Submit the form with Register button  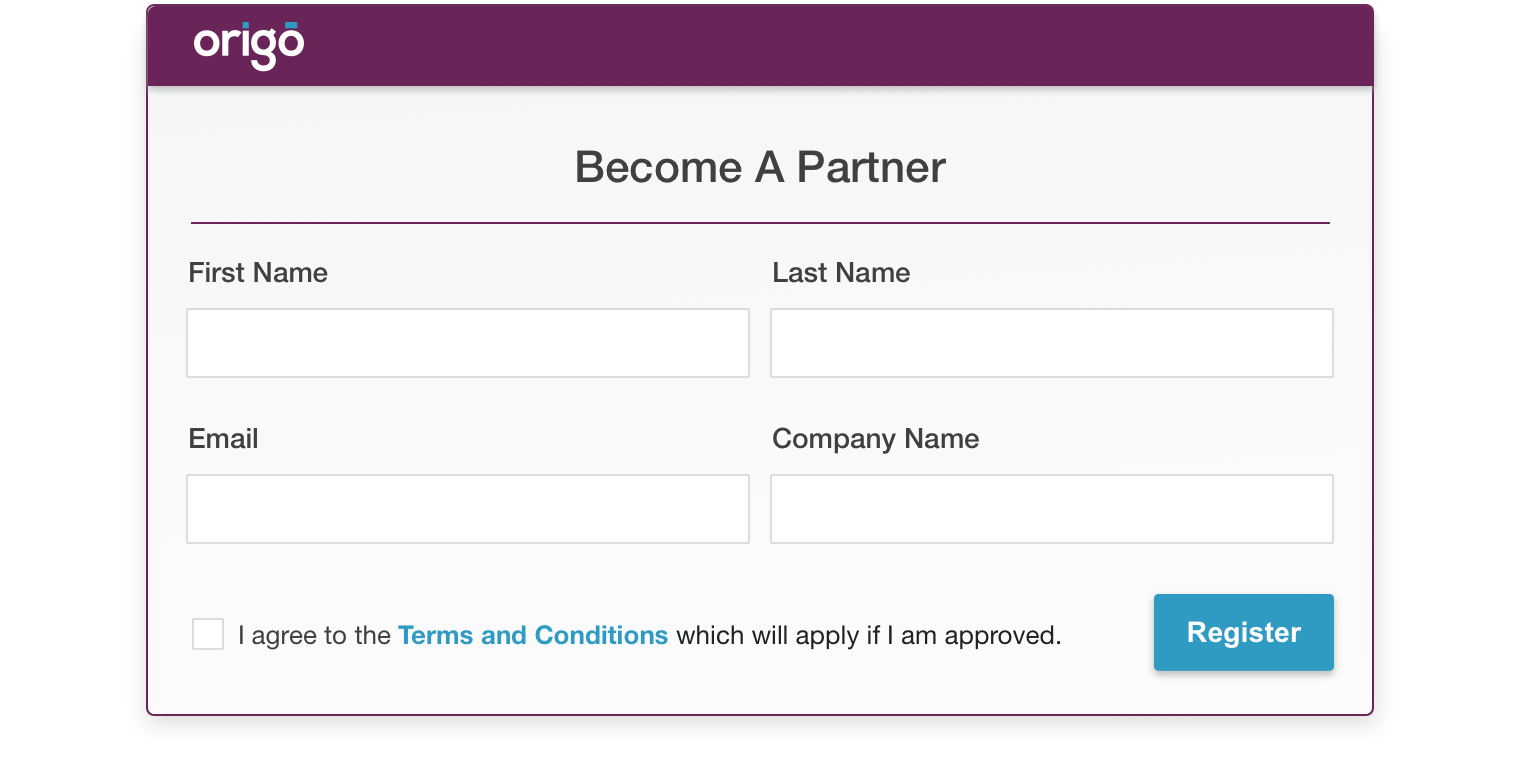pos(1244,632)
